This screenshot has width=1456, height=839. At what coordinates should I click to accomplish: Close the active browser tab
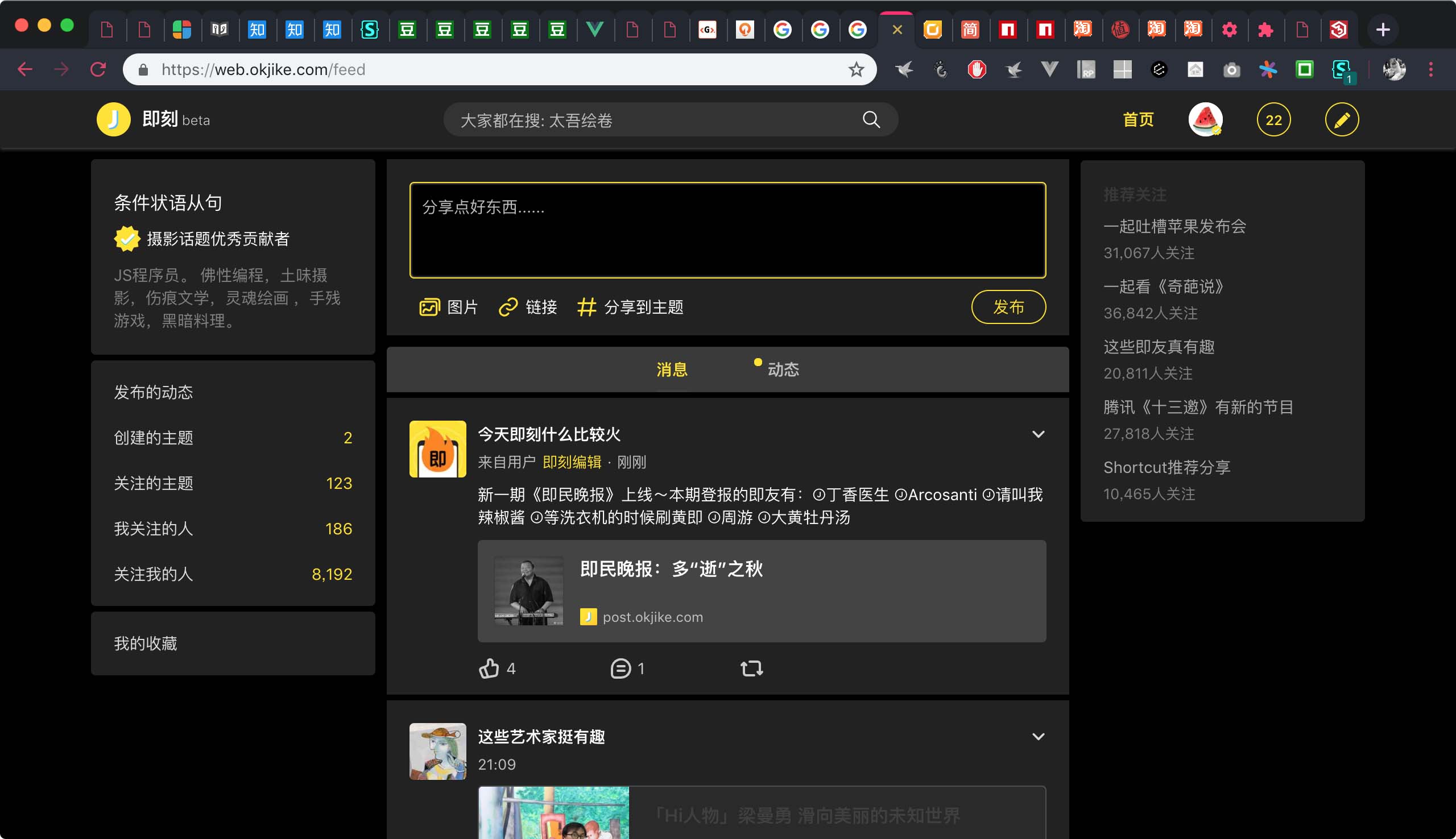(897, 30)
